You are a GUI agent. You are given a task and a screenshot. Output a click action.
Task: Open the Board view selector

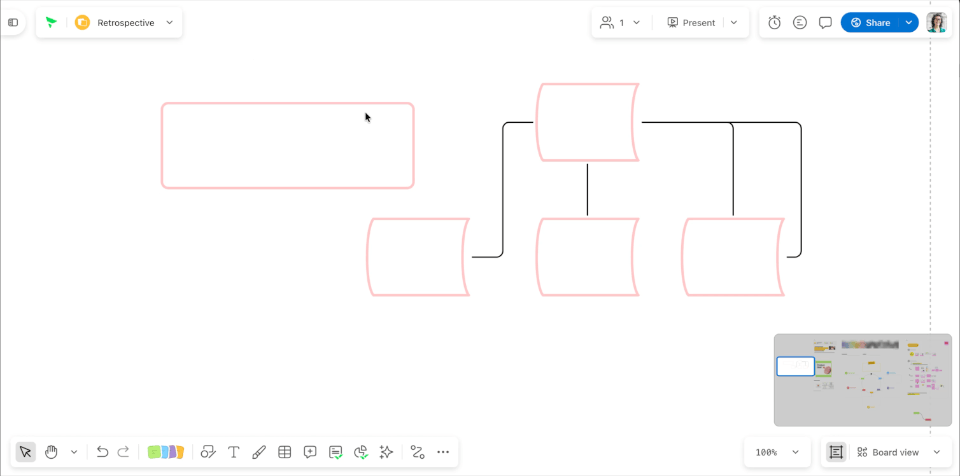(x=889, y=452)
